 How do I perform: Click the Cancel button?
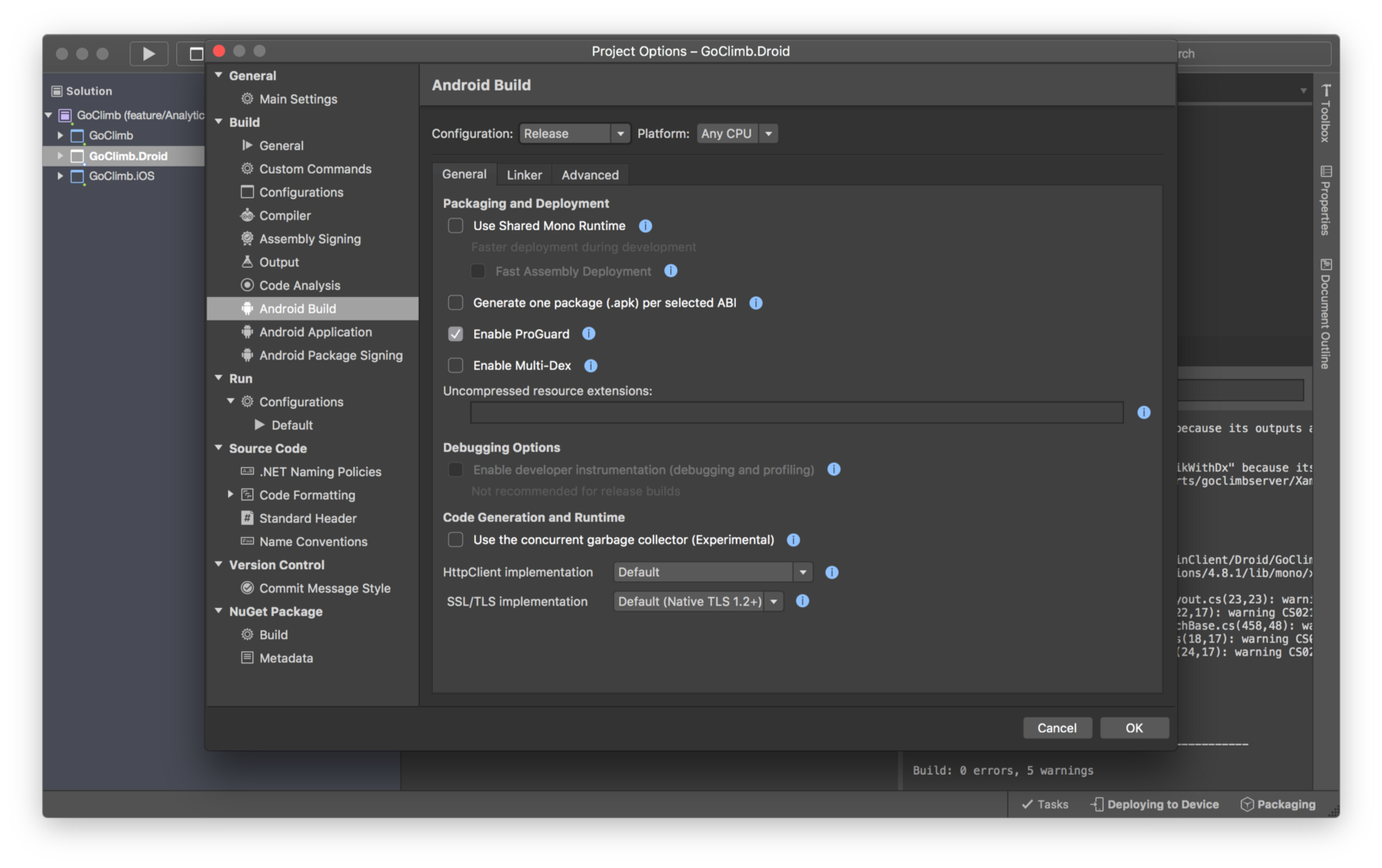tap(1056, 728)
